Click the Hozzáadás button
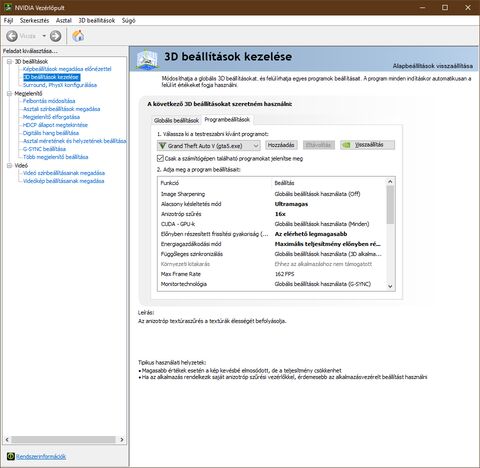 coord(281,145)
